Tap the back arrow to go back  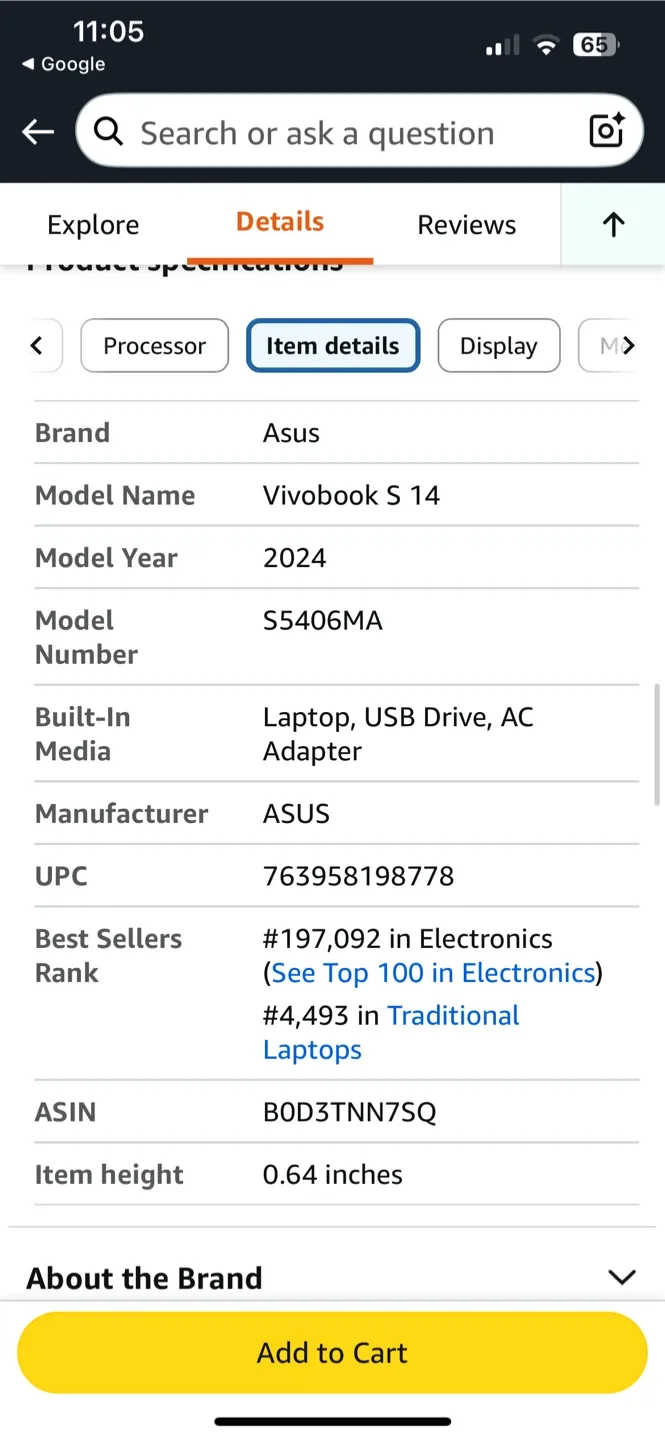pos(37,131)
